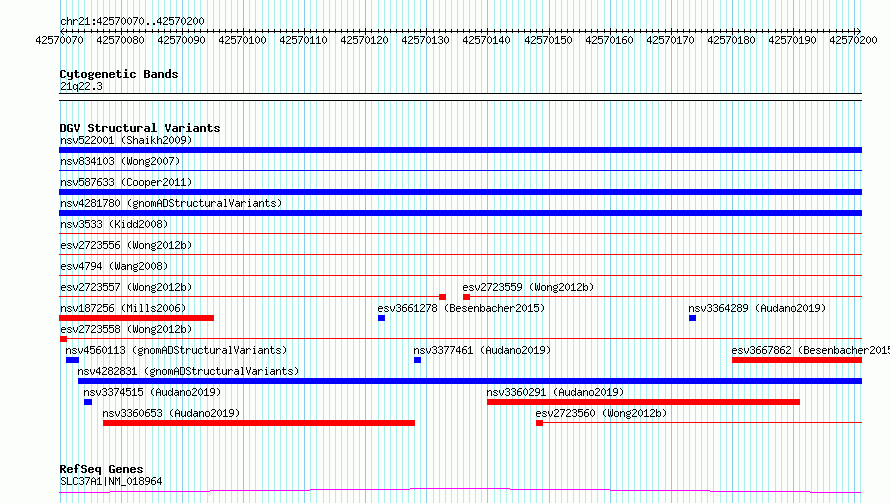This screenshot has height=503, width=890.
Task: Click the red bar under nsv3360291
Action: 643,402
